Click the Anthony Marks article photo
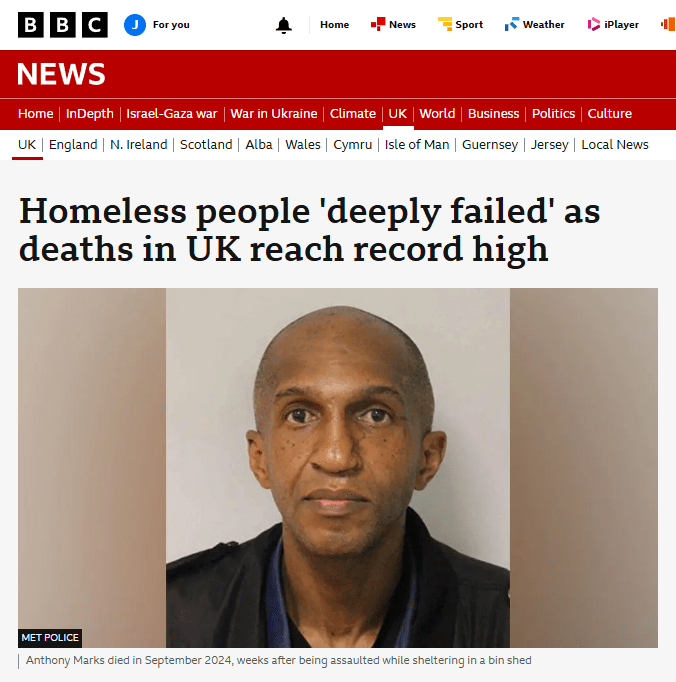The width and height of the screenshot is (676, 682). pyautogui.click(x=338, y=468)
